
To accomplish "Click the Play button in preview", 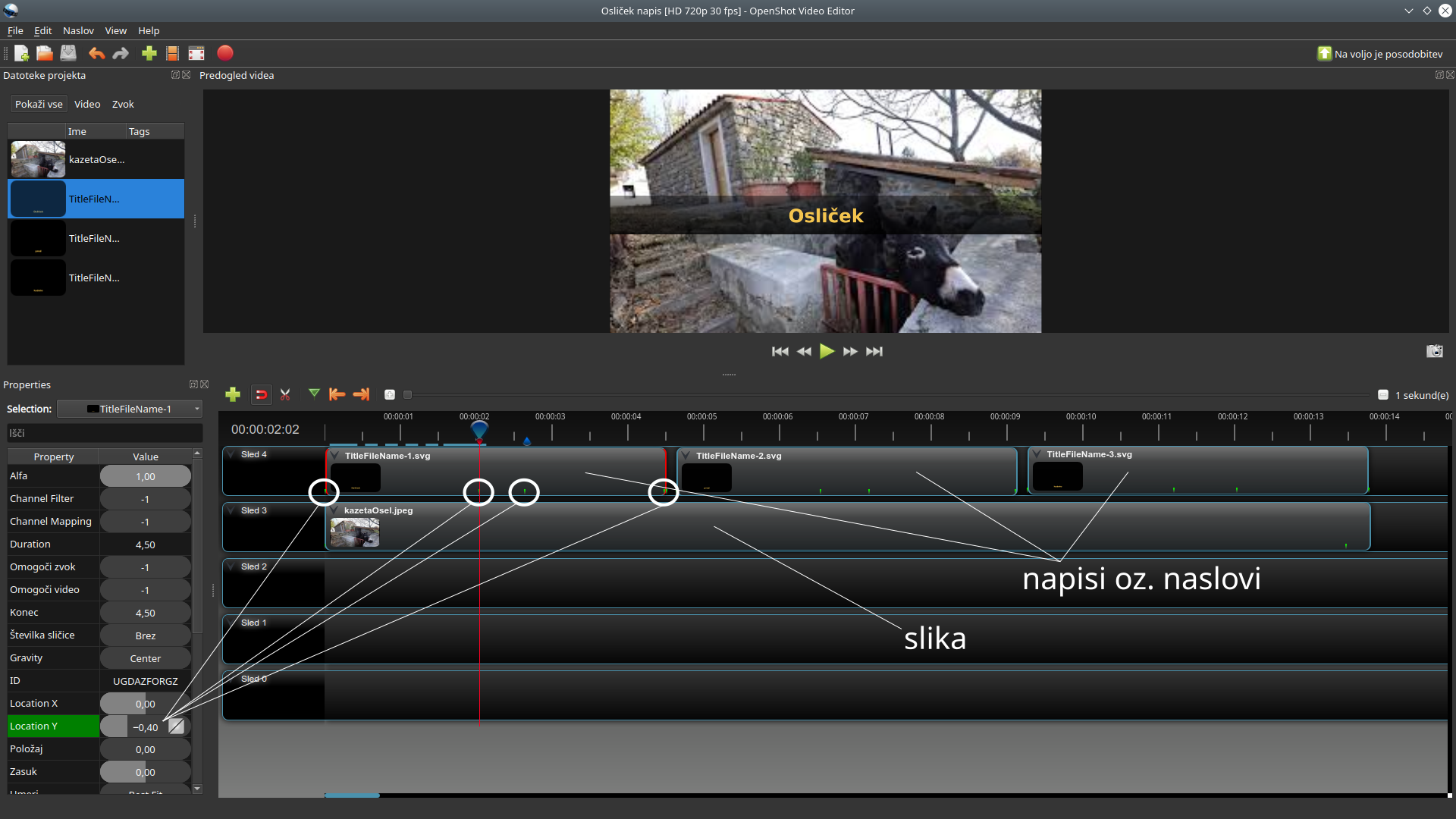I will point(827,351).
